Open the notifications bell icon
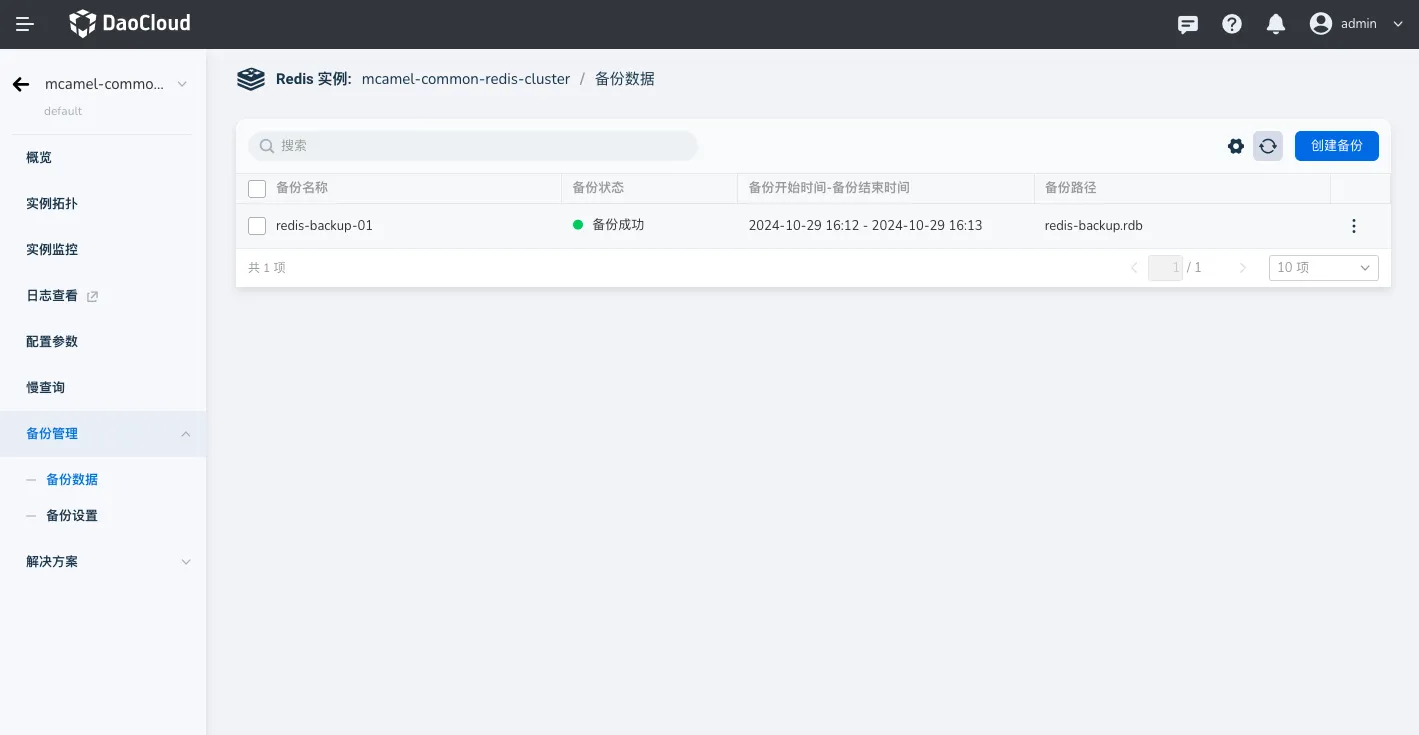Screen dimensions: 1419x735 pos(1276,24)
